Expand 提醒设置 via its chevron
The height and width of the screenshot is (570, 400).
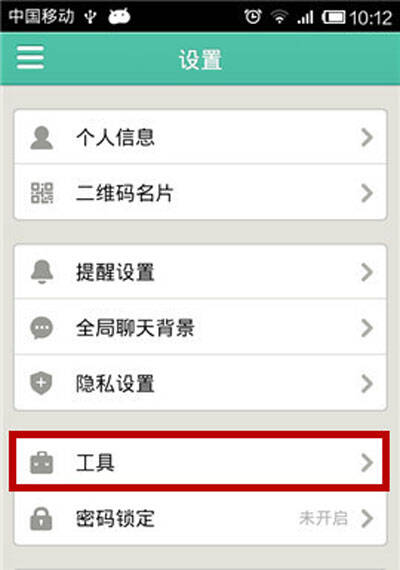tap(367, 272)
